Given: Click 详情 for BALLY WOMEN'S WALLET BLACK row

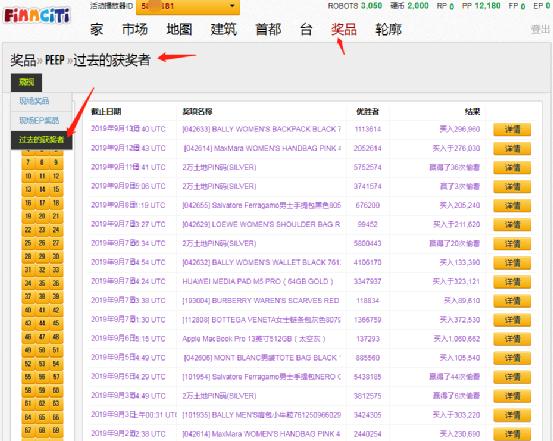Looking at the screenshot, I should (512, 263).
